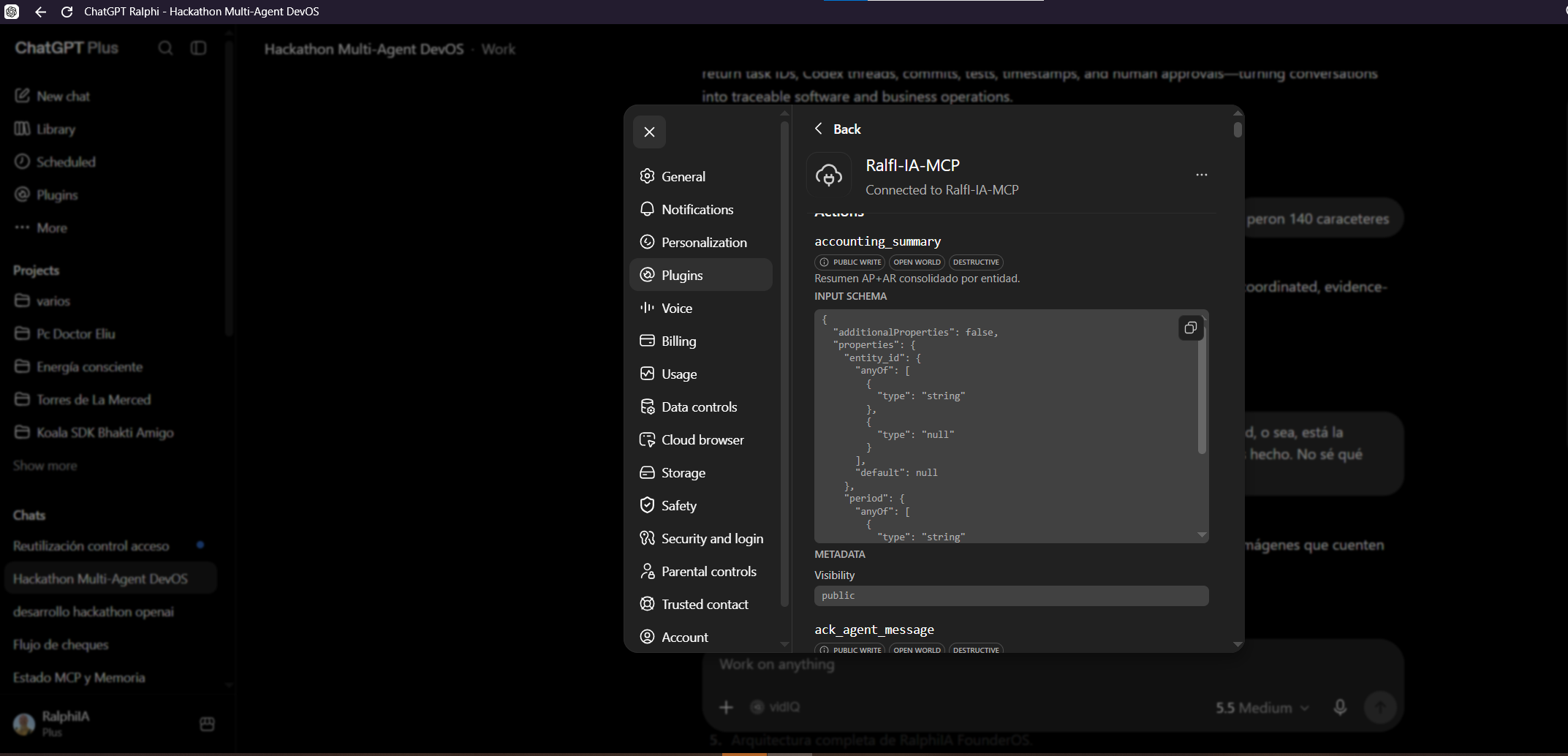Click the send arrow button
Image resolution: width=1568 pixels, height=756 pixels.
click(1380, 707)
